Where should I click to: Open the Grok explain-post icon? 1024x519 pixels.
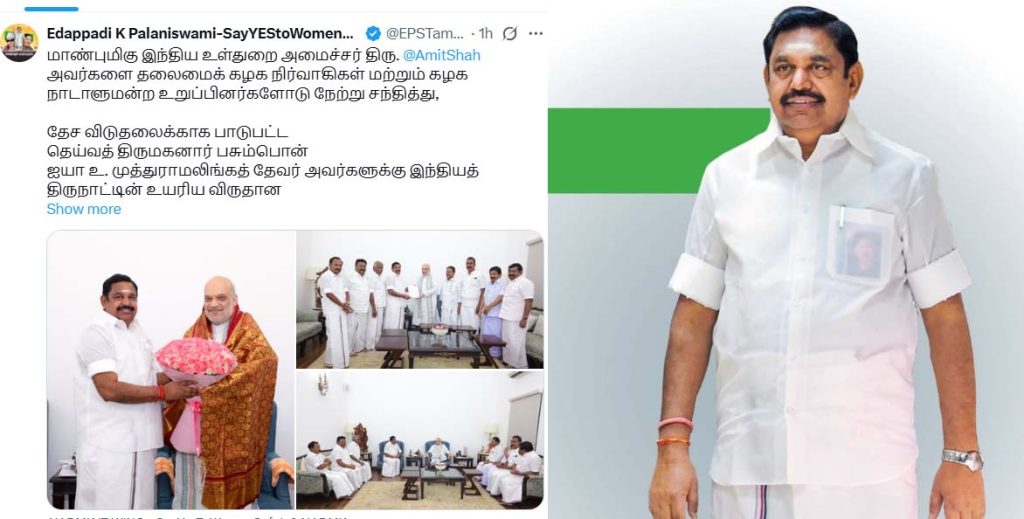point(510,33)
